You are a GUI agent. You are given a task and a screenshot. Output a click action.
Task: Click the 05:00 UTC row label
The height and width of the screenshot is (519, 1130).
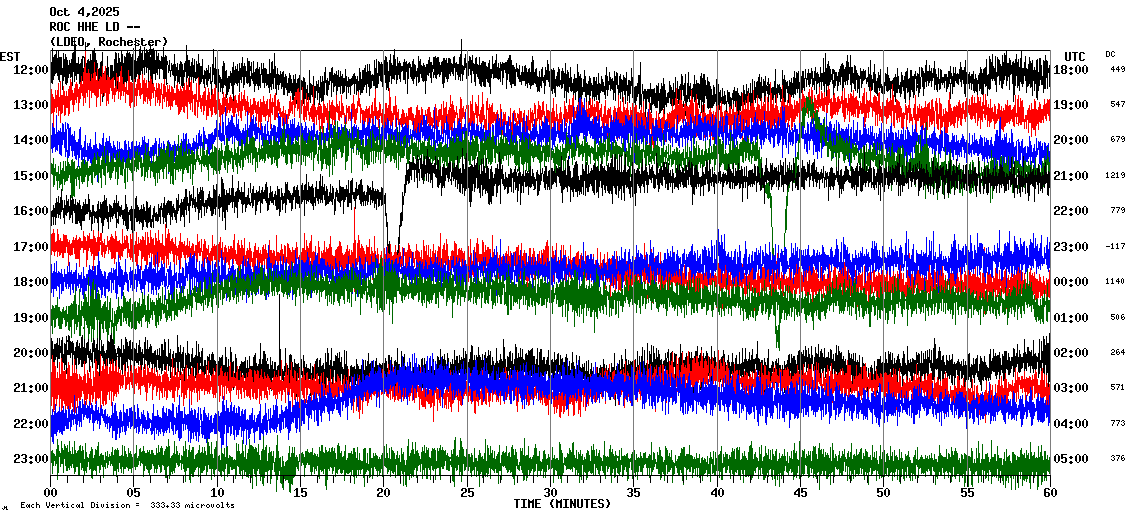point(1070,459)
